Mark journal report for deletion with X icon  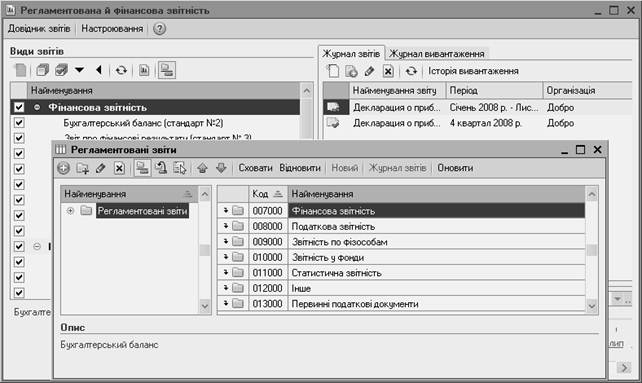click(388, 71)
